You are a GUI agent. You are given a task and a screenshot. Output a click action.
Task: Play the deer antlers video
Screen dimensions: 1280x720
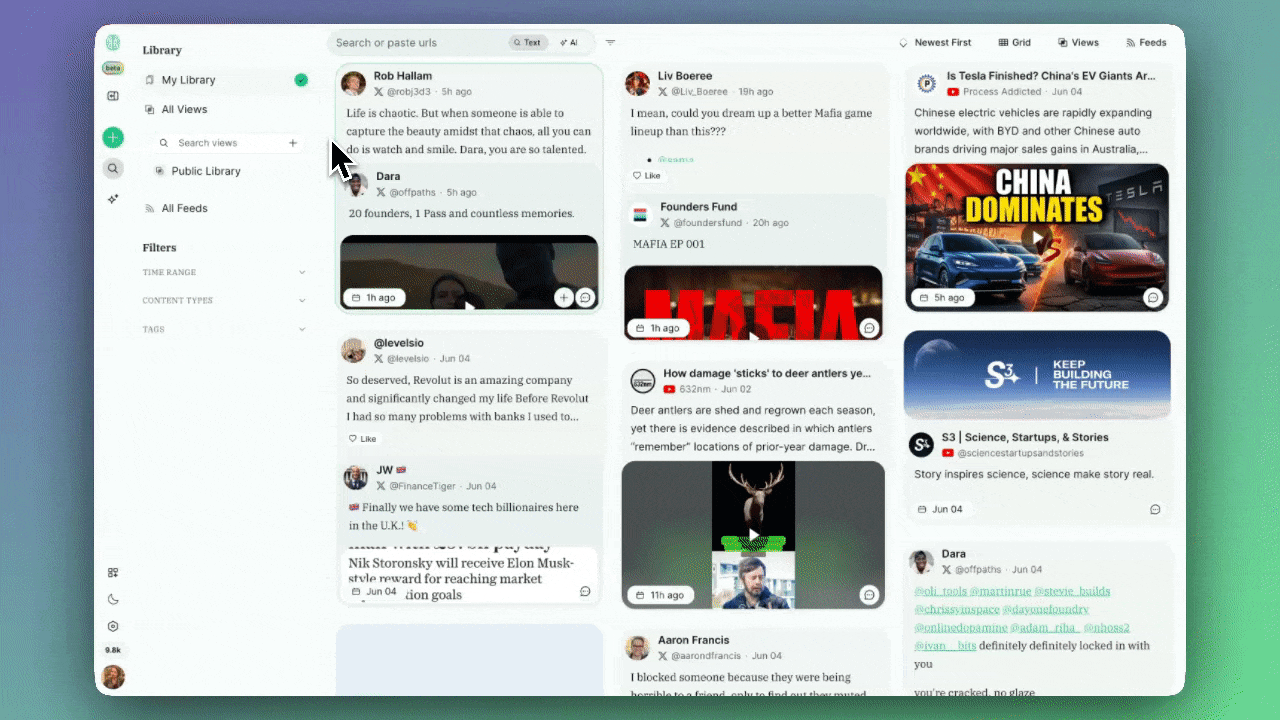(753, 535)
